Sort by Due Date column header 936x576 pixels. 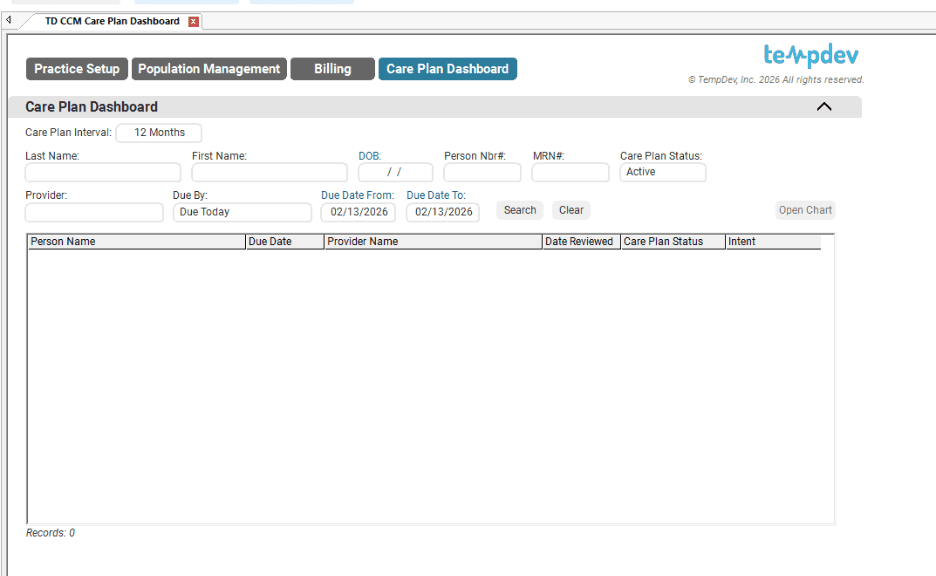point(285,242)
